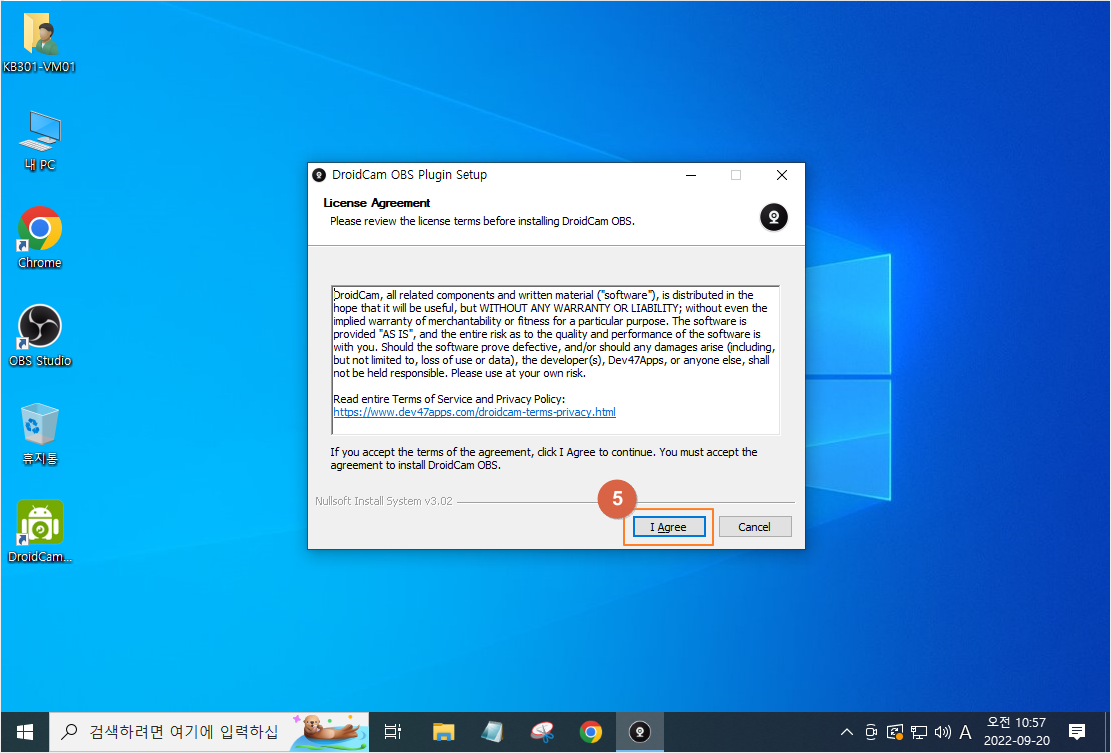This screenshot has height=753, width=1111.
Task: Open the volume speaker tray icon
Action: pos(942,732)
